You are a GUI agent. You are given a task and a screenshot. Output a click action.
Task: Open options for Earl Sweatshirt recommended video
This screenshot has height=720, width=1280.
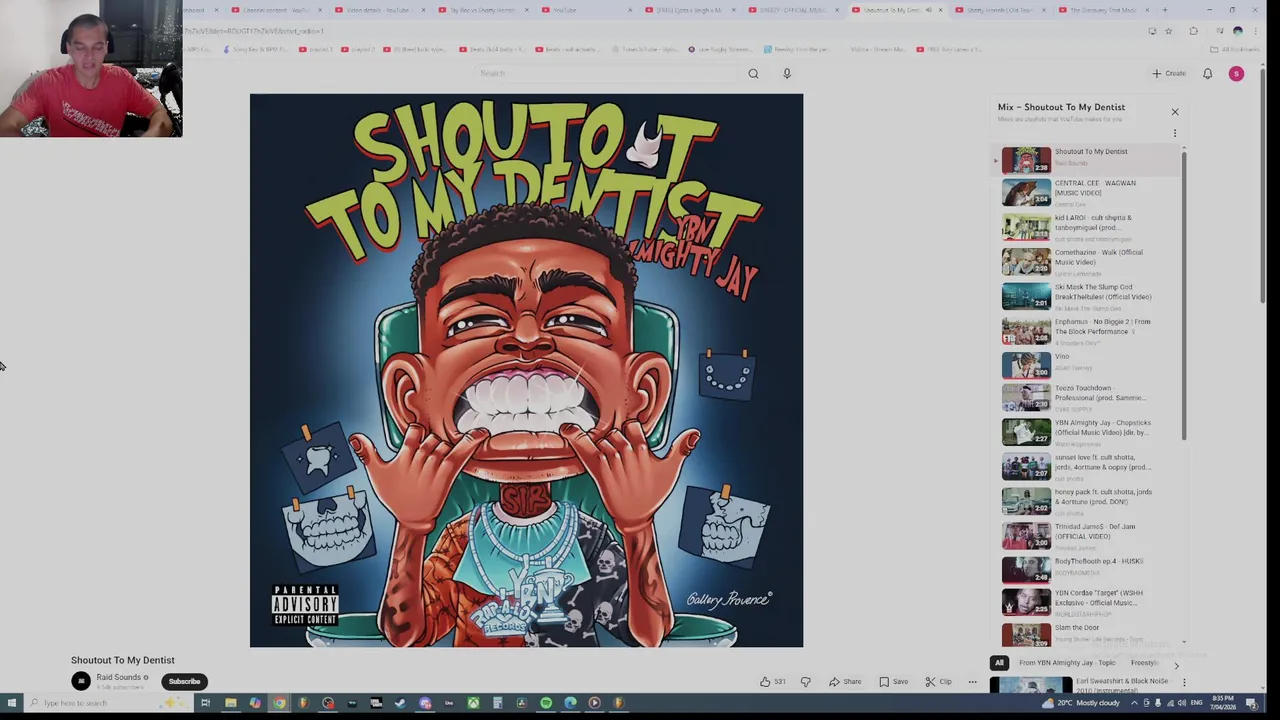1184,682
